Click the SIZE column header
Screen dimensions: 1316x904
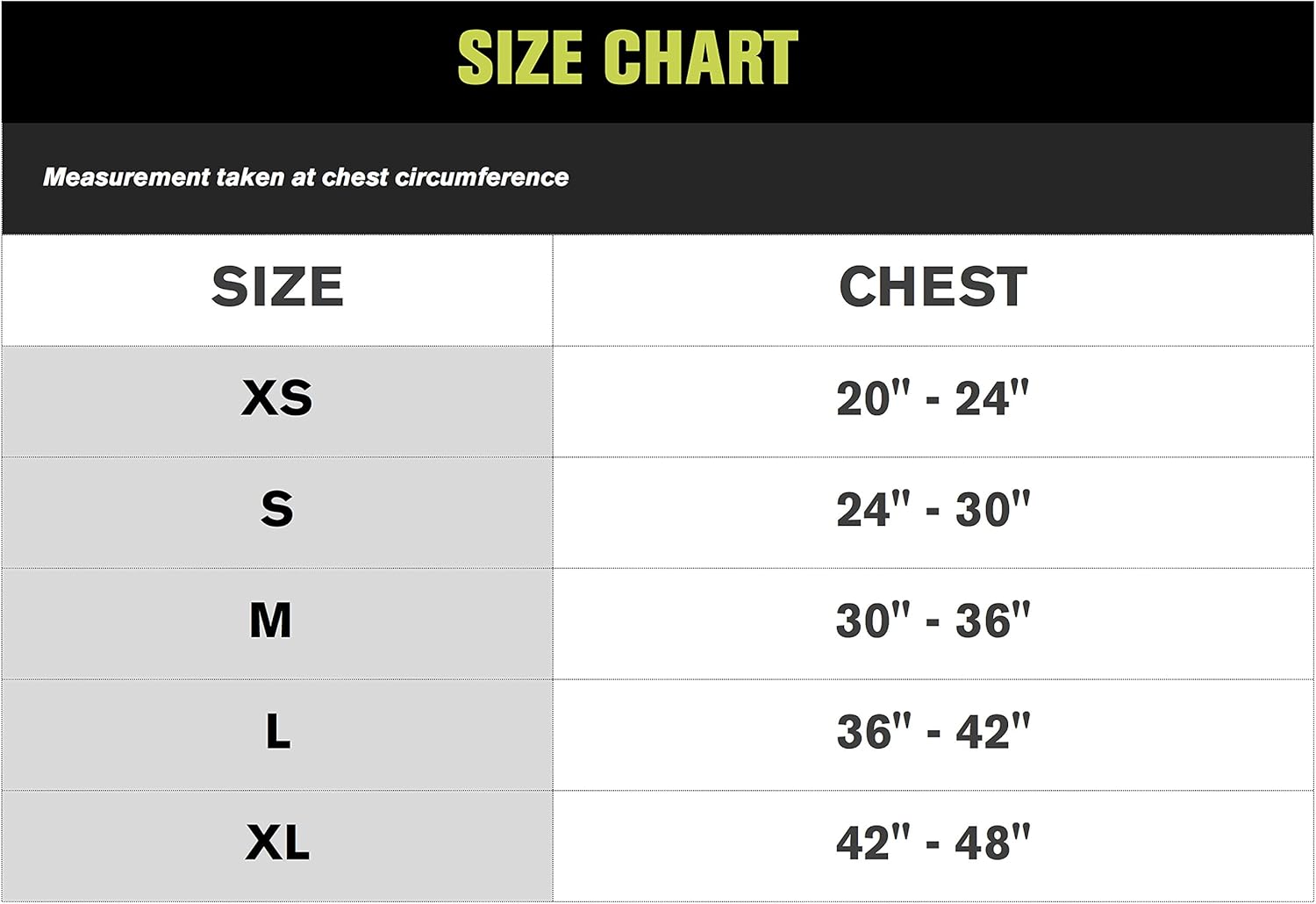pyautogui.click(x=277, y=287)
